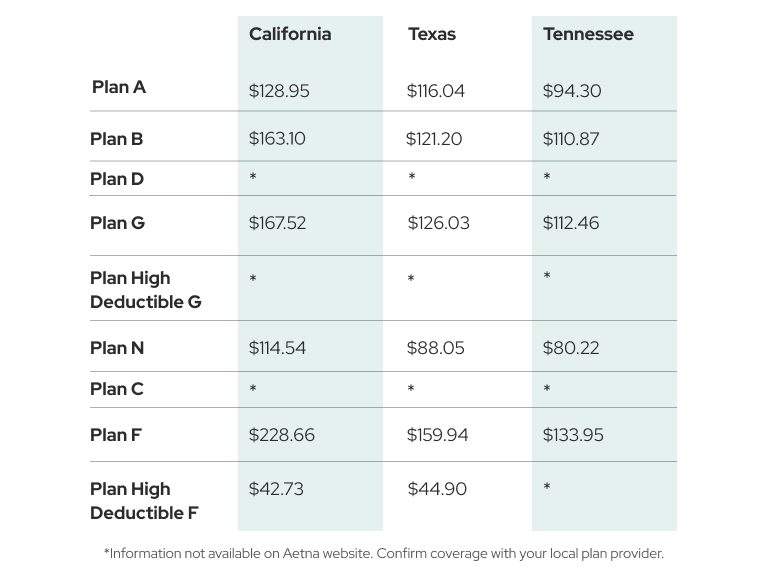Screen dimensions: 768x584
Task: Click Tennessee Plan N price $80.22
Action: pyautogui.click(x=571, y=348)
